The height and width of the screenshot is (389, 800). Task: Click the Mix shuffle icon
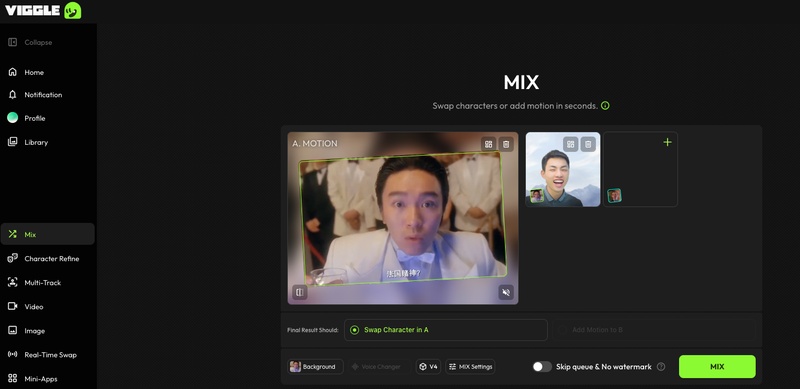tap(12, 234)
